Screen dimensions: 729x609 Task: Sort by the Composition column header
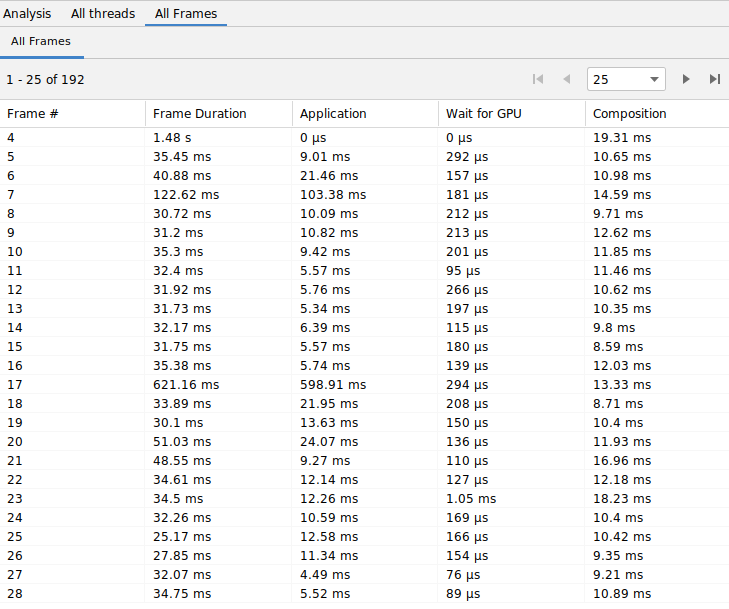629,113
